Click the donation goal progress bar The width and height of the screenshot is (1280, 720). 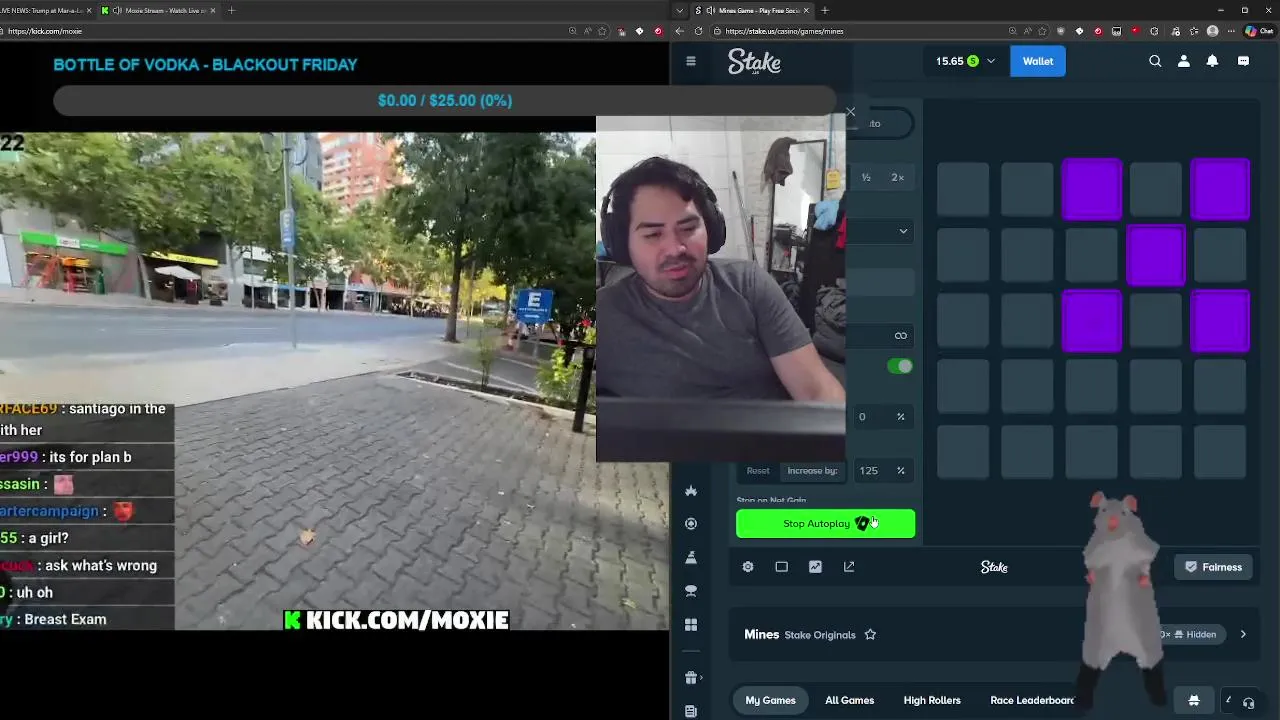pyautogui.click(x=445, y=100)
